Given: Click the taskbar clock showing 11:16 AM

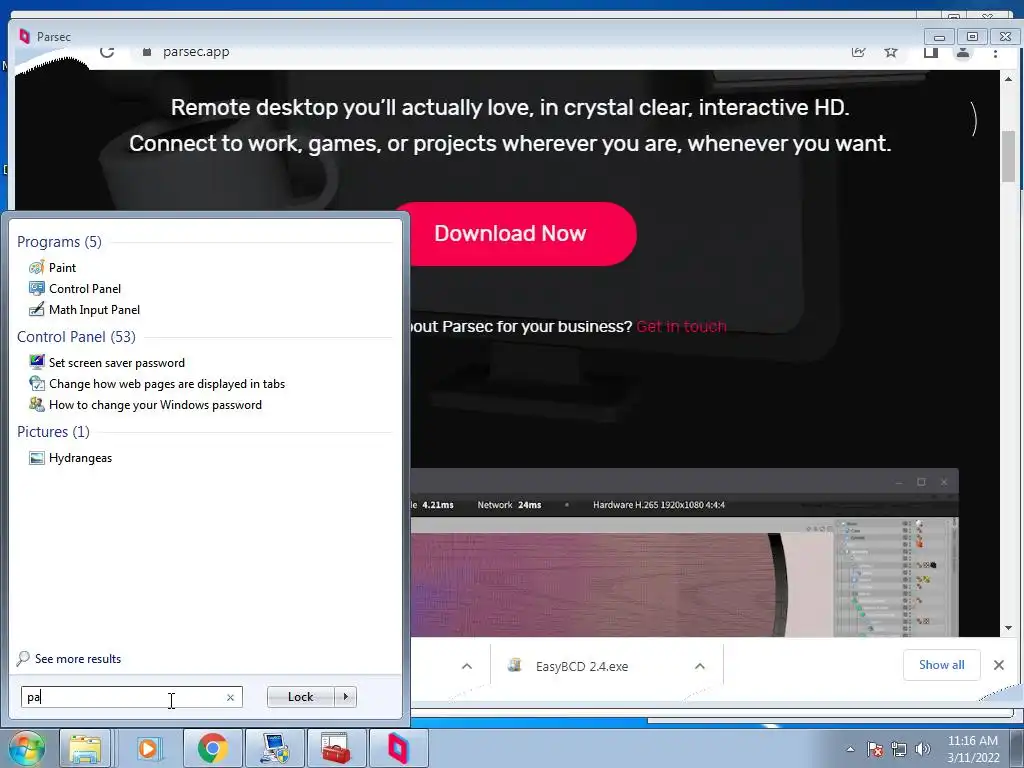Looking at the screenshot, I should coord(973,749).
